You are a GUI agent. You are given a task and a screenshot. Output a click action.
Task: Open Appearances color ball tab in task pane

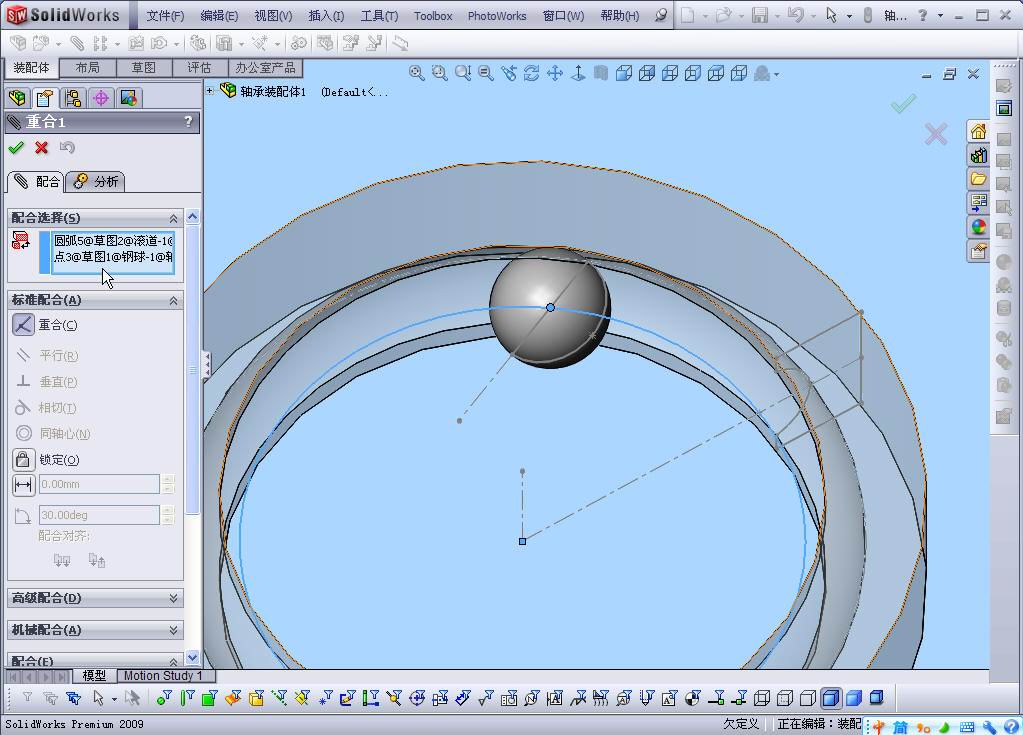pyautogui.click(x=978, y=227)
